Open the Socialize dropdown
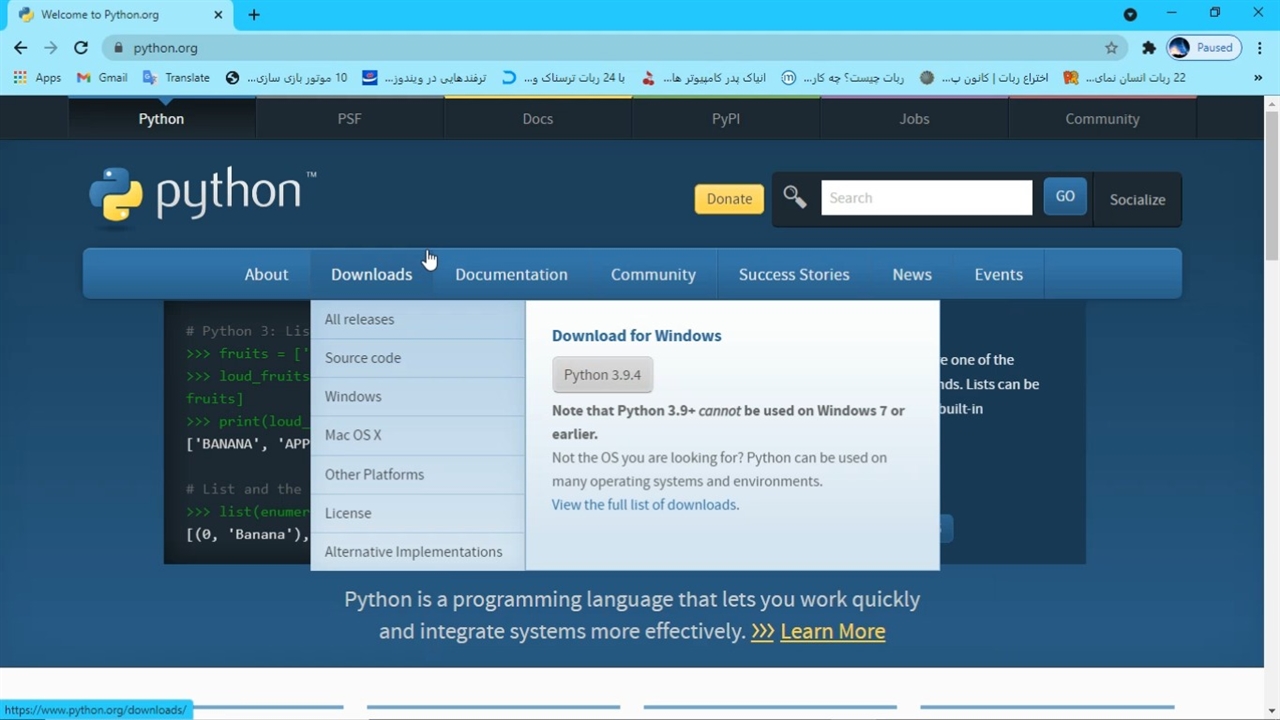 pos(1137,199)
